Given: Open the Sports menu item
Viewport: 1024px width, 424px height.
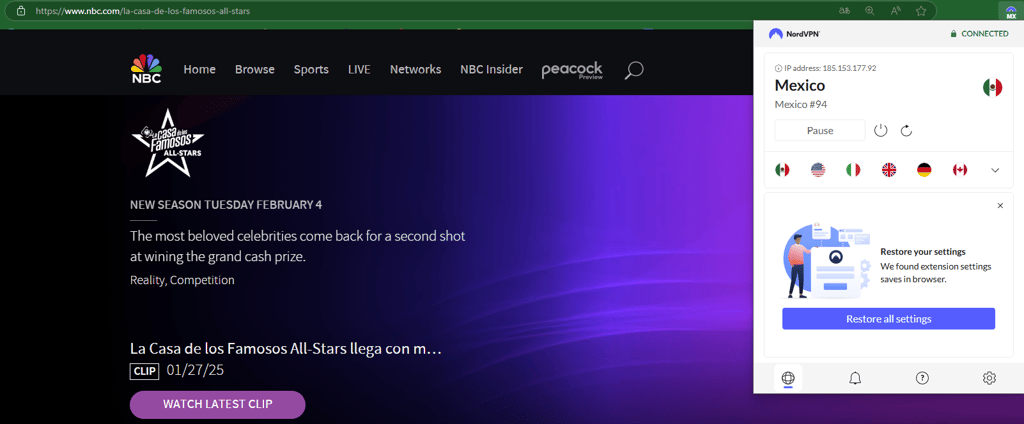Looking at the screenshot, I should [311, 69].
